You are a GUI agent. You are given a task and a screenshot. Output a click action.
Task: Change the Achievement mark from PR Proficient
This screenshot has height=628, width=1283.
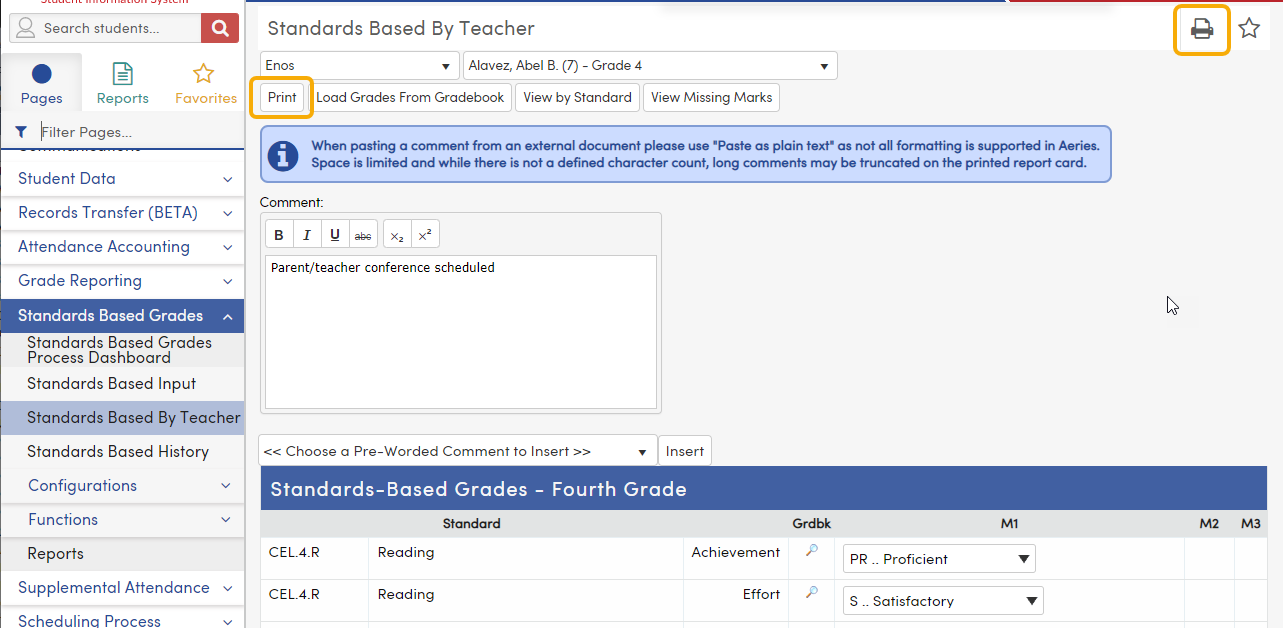(938, 559)
